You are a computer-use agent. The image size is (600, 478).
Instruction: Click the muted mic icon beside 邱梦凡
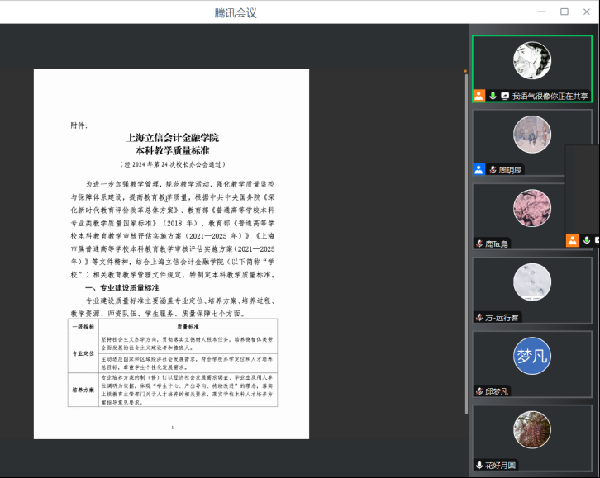480,390
